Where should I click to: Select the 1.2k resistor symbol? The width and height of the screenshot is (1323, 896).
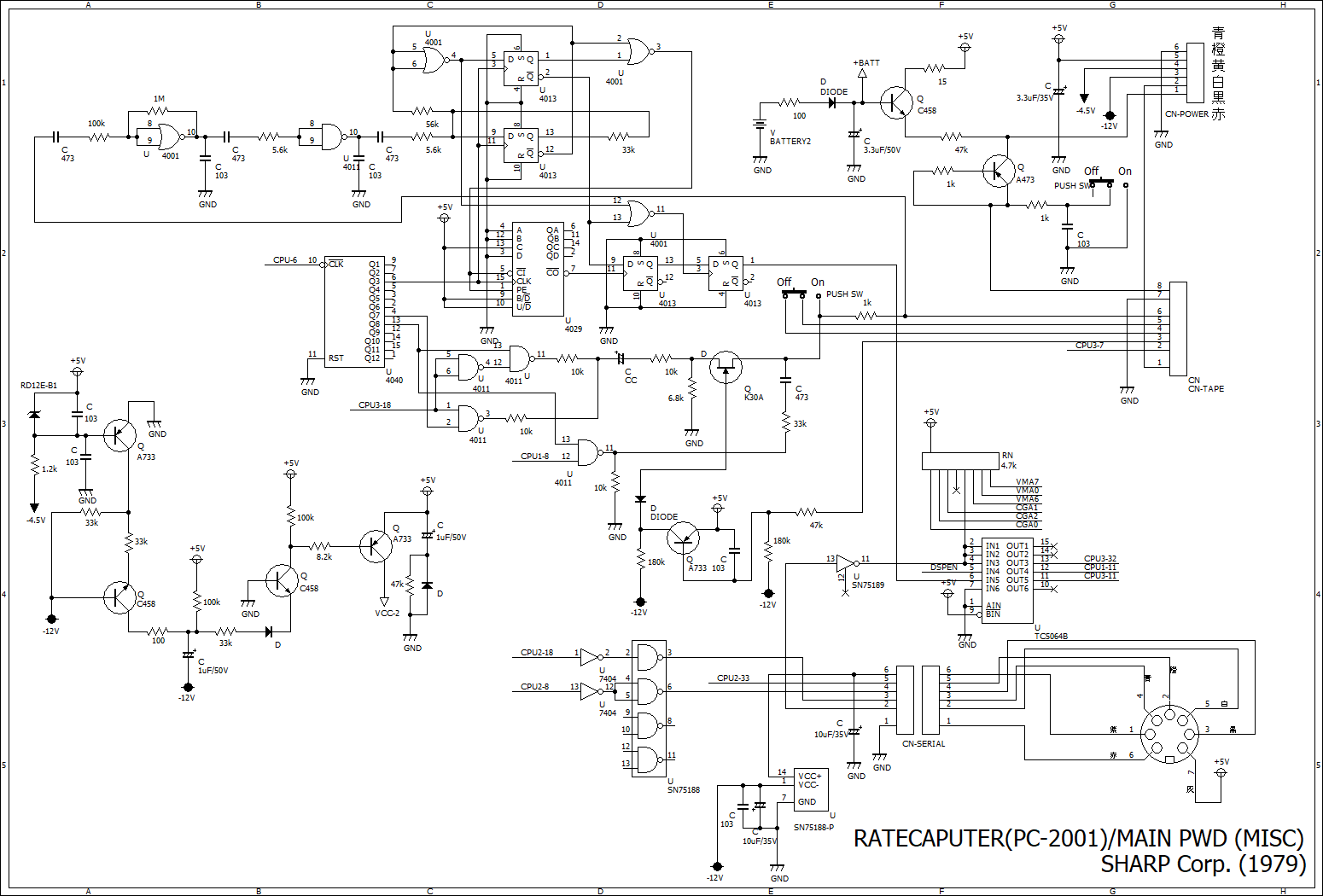click(x=34, y=466)
